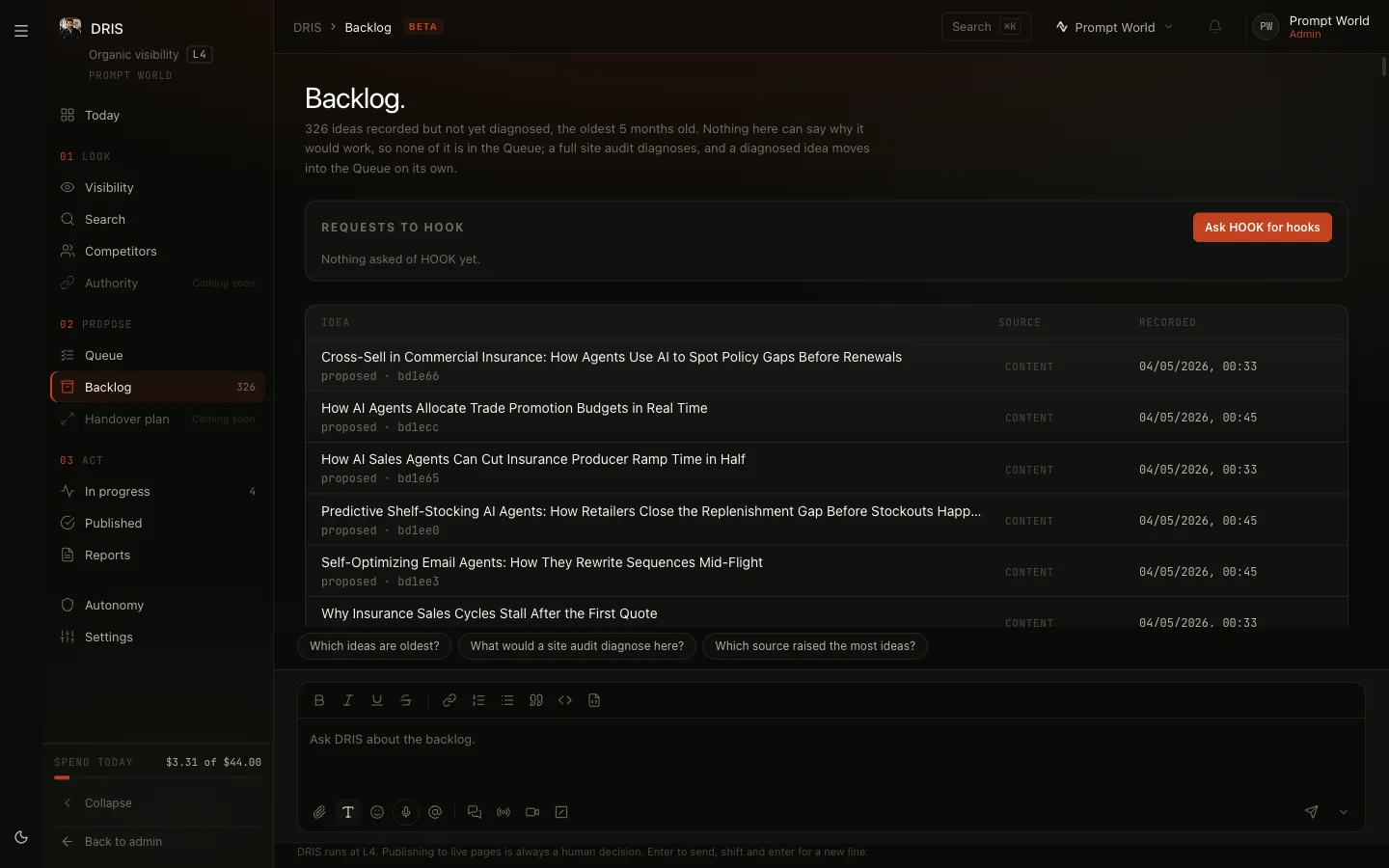
Task: Choose 'Which source raised the most ideas?'
Action: tap(815, 646)
